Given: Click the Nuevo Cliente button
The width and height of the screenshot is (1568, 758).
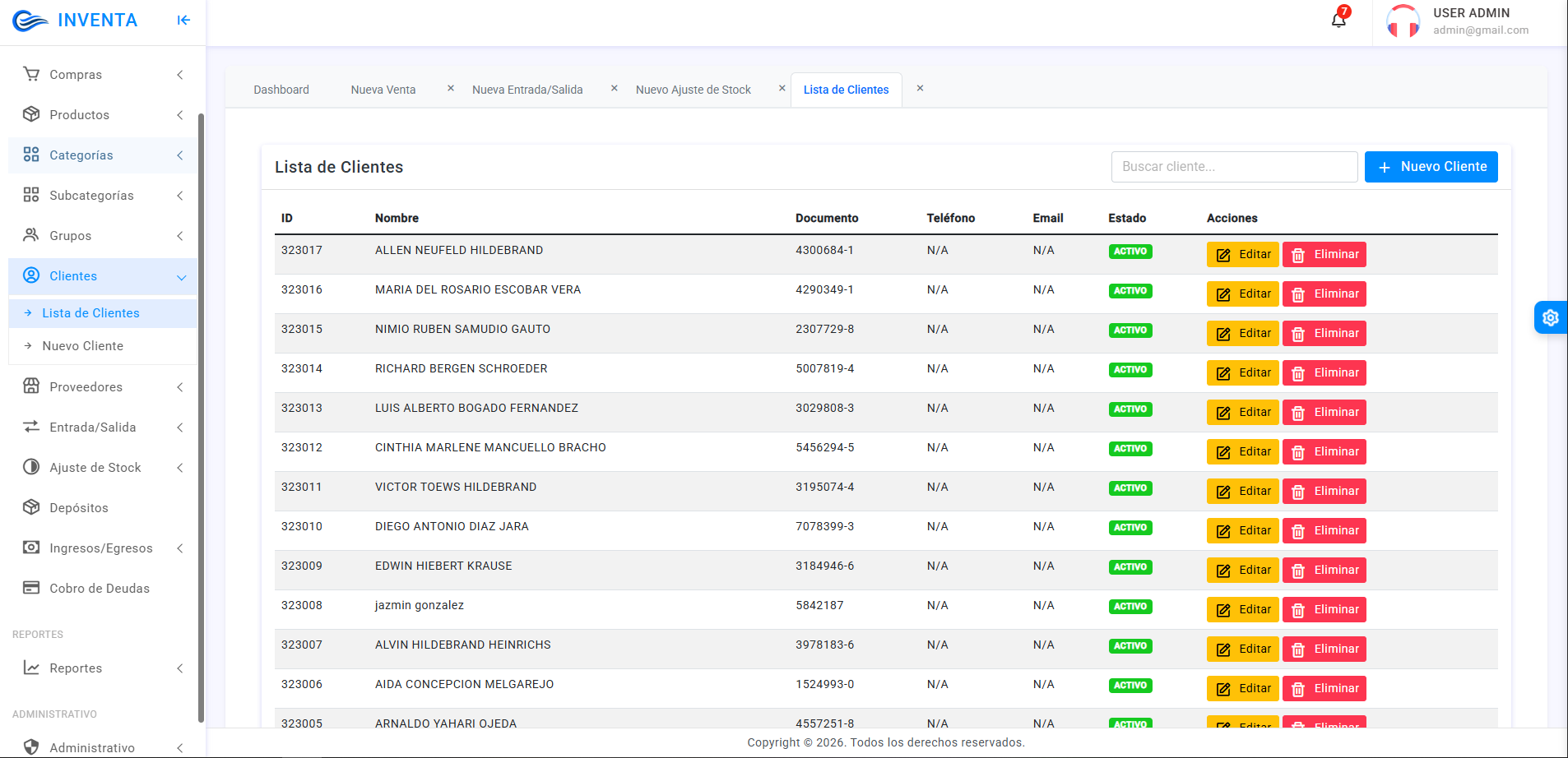Looking at the screenshot, I should tap(1431, 167).
